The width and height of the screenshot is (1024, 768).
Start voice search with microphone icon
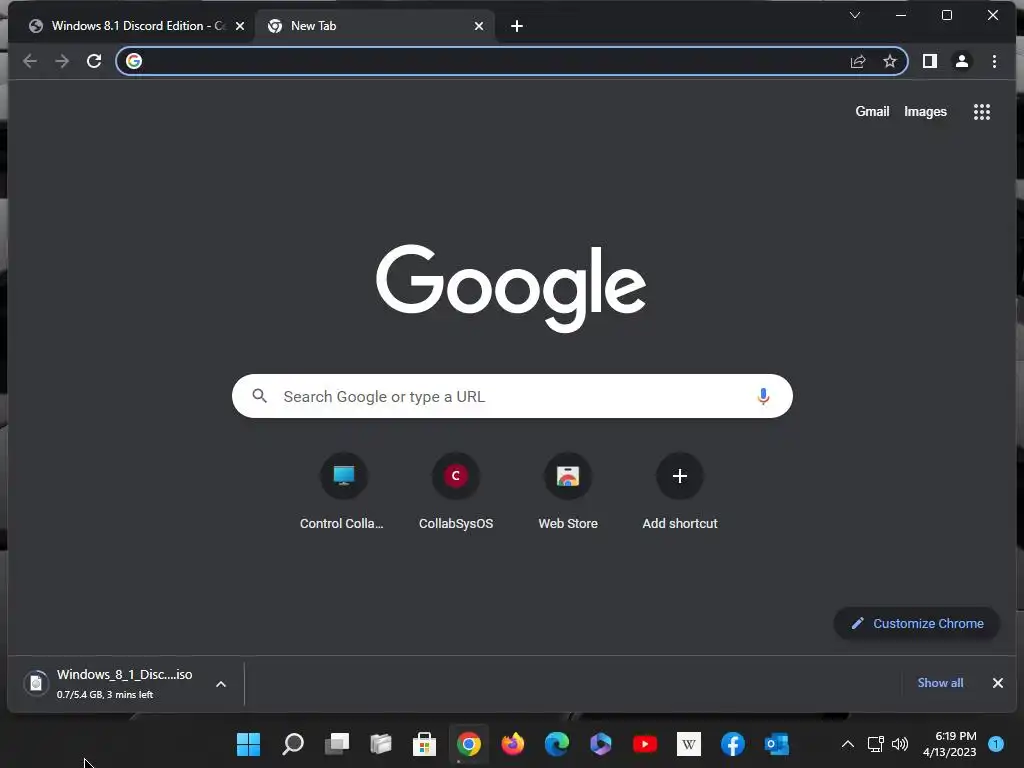[763, 396]
